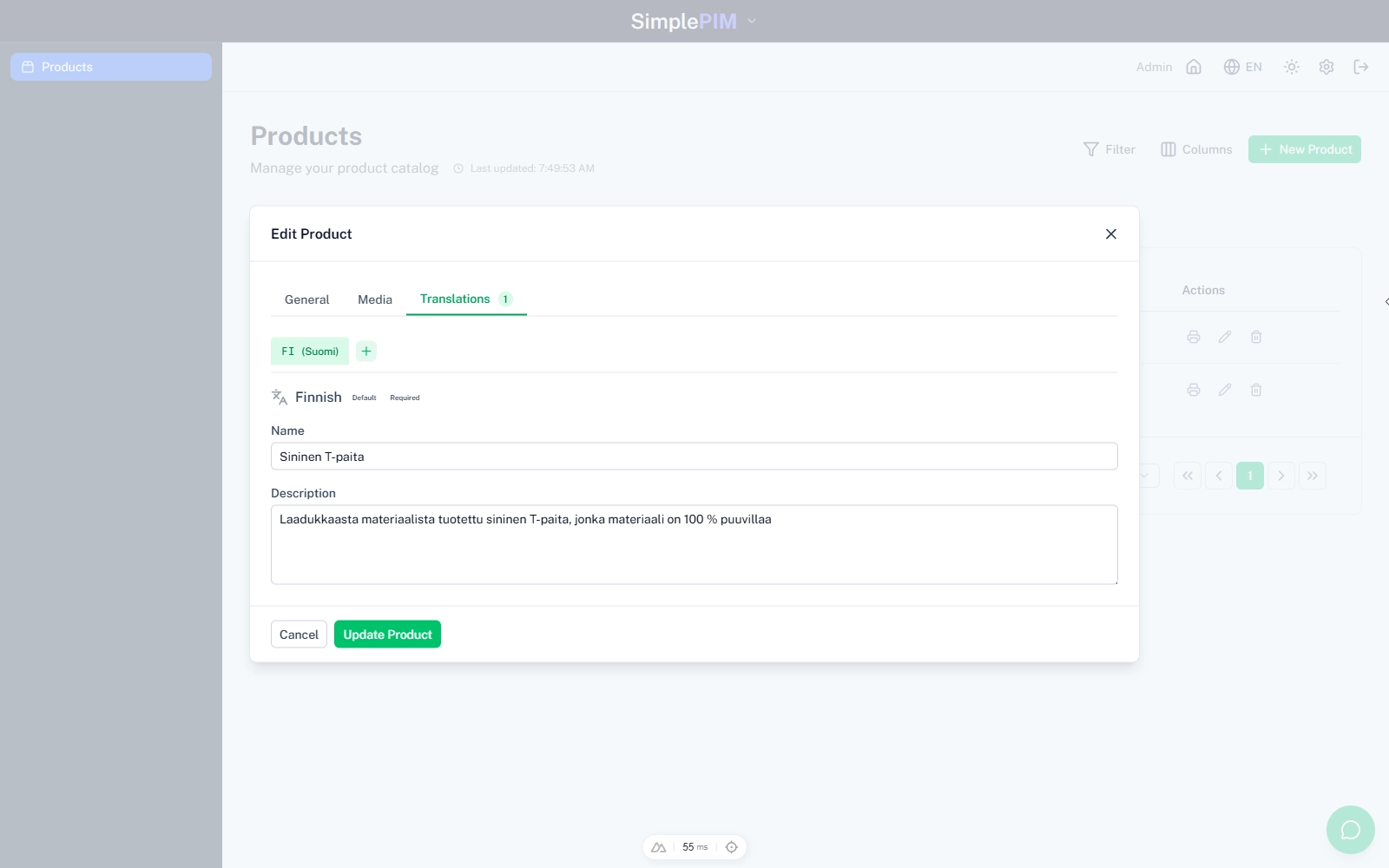Select the FI (Suomi) language chip
The height and width of the screenshot is (868, 1389).
pos(310,352)
